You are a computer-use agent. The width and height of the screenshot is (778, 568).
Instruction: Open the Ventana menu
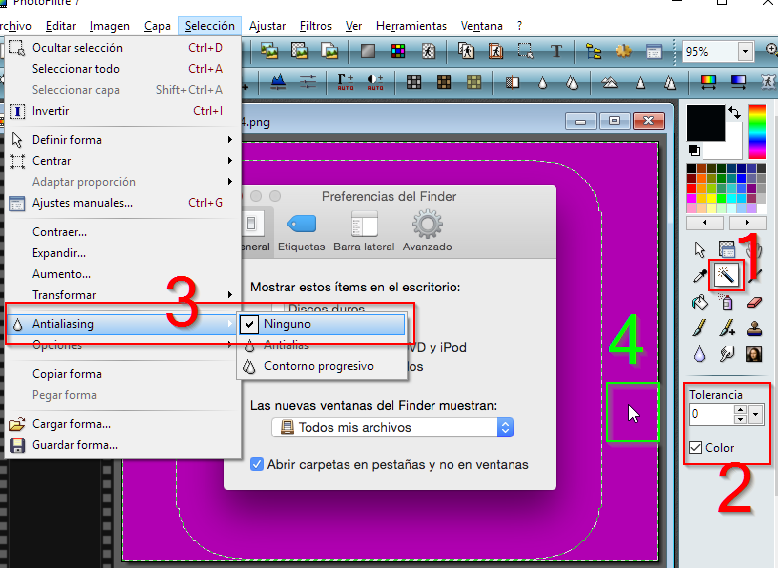pos(481,26)
